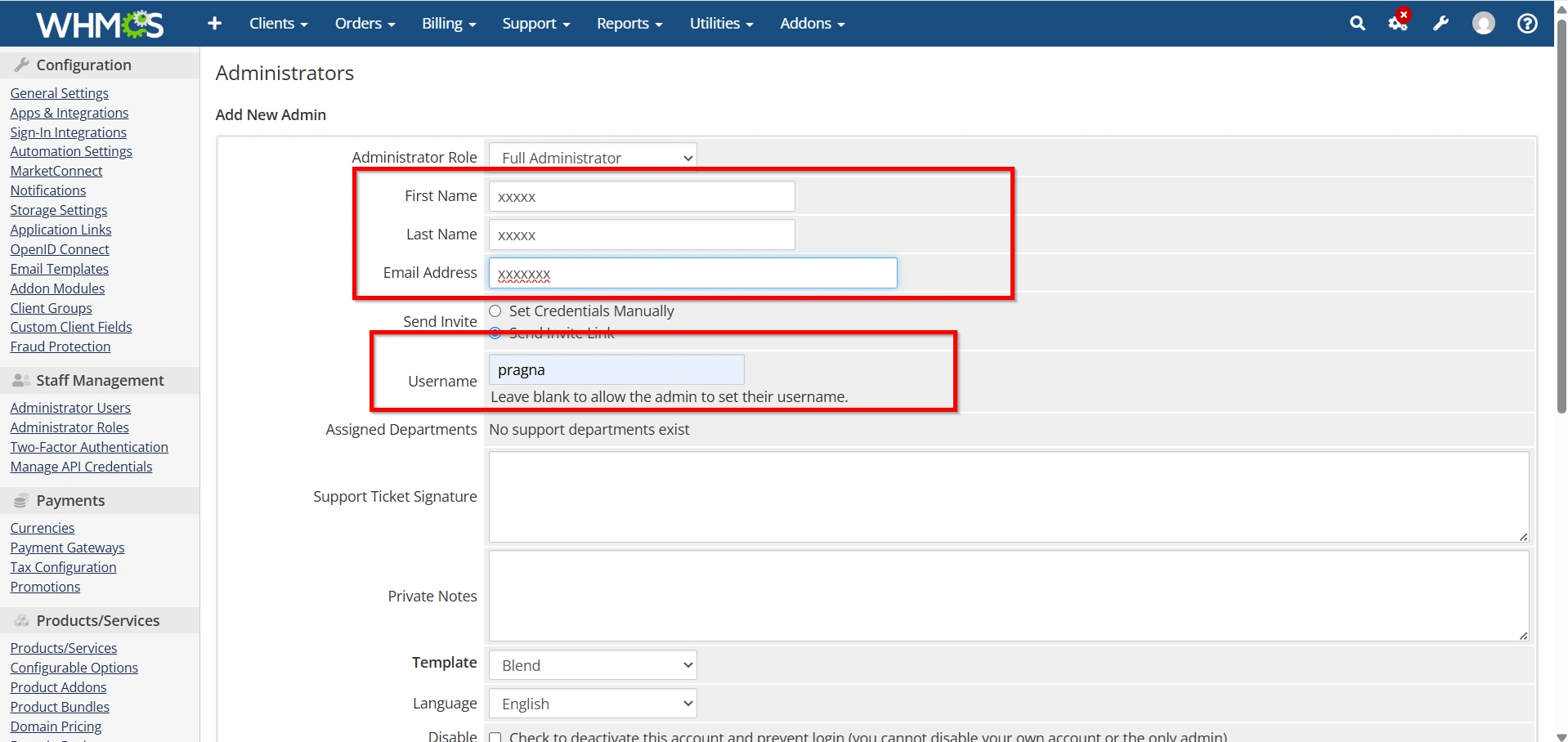
Task: Expand the Orders menu
Action: [365, 24]
